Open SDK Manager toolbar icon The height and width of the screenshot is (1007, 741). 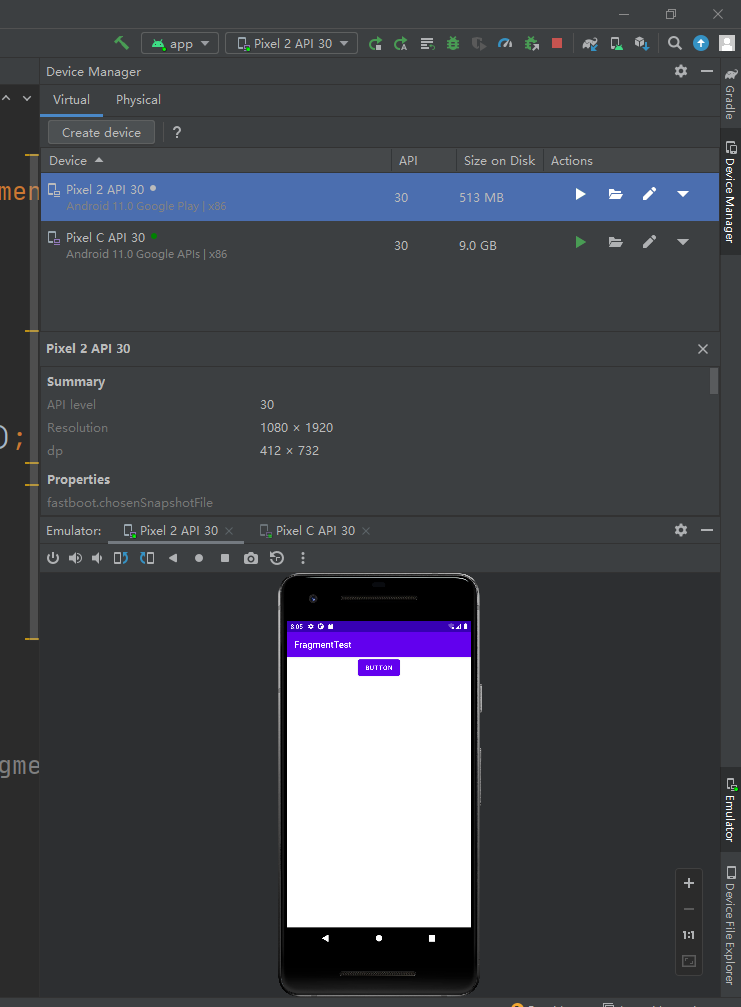point(642,43)
